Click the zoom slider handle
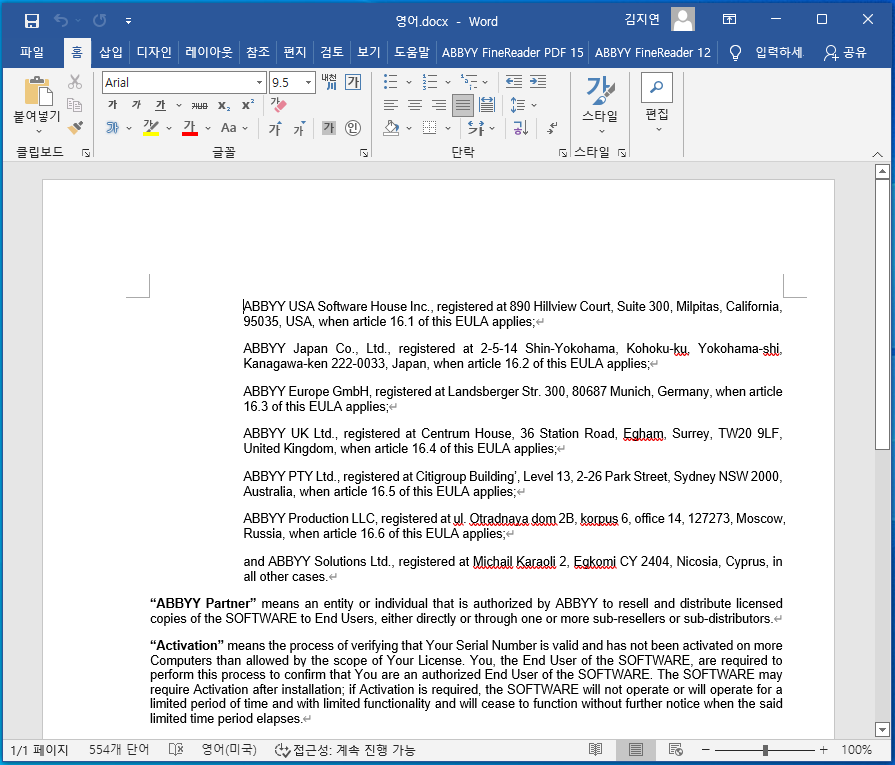895x765 pixels. coord(765,750)
